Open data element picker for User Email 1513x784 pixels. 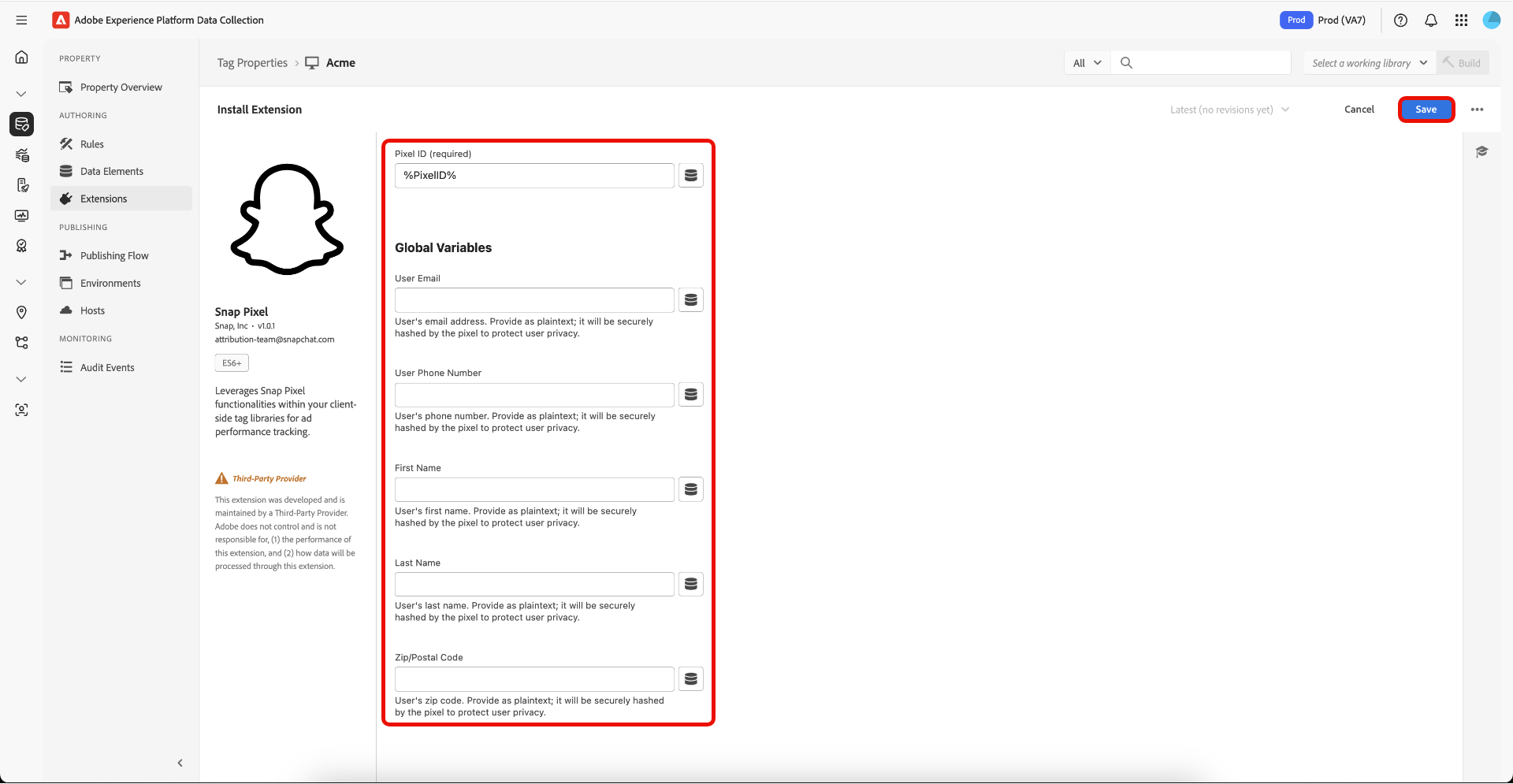click(x=691, y=300)
